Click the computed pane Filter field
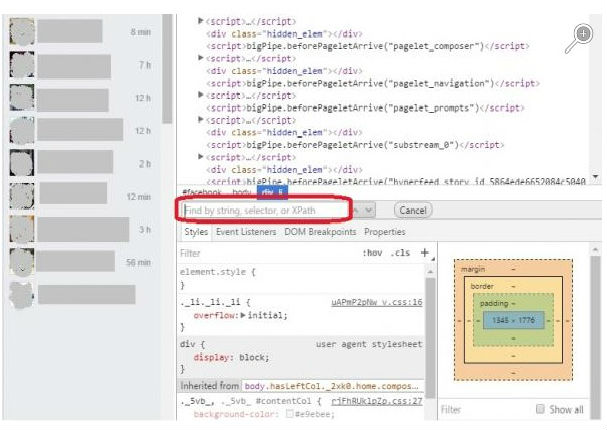Viewport: 607px width, 430px height. [486, 409]
